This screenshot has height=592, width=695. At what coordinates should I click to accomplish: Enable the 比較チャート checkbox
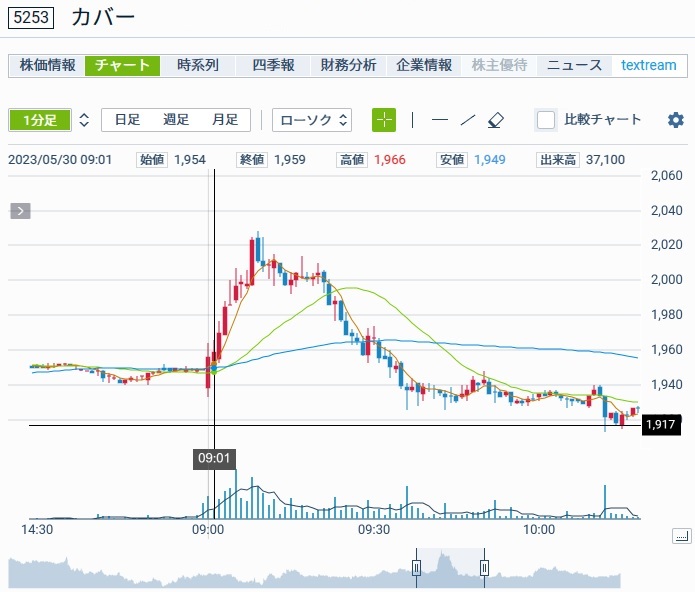click(546, 120)
